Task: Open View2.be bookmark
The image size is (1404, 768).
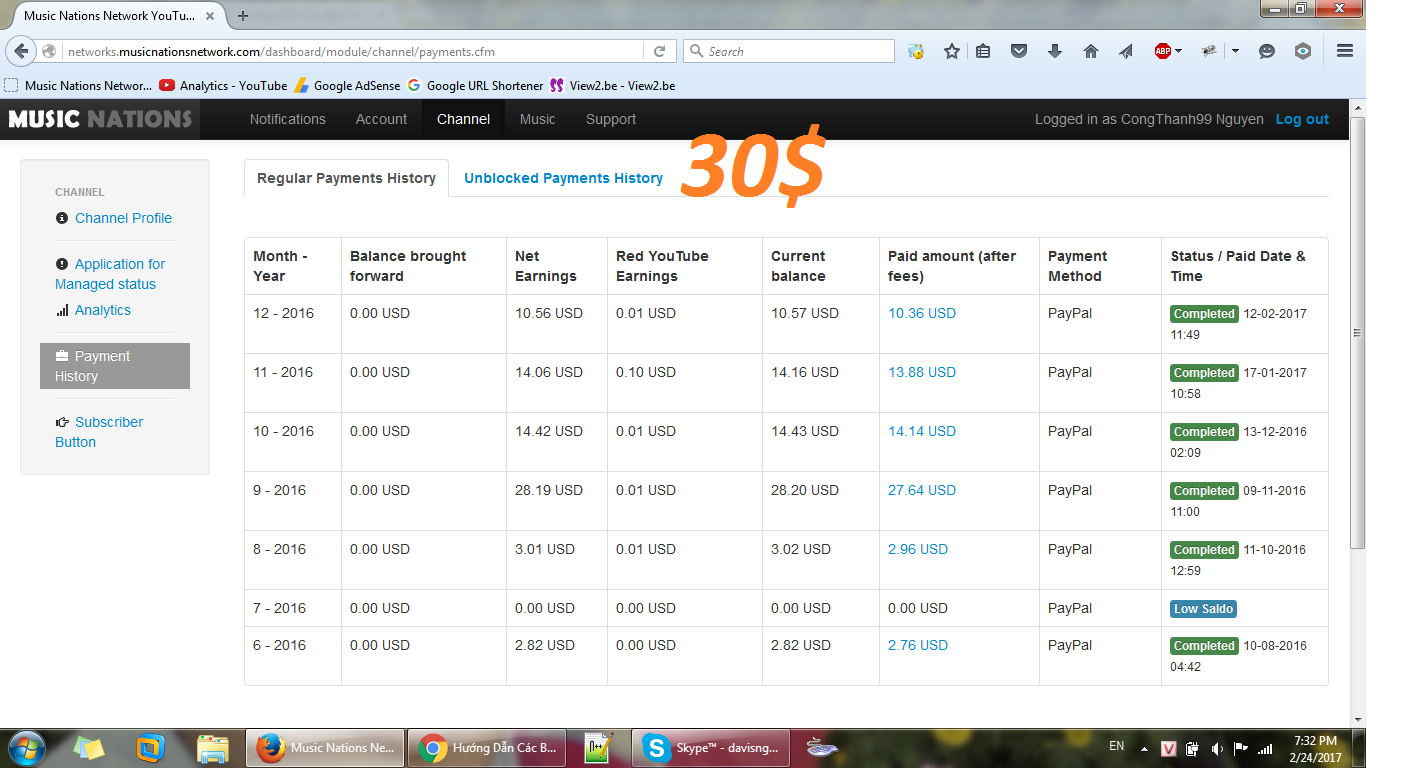Action: 612,86
